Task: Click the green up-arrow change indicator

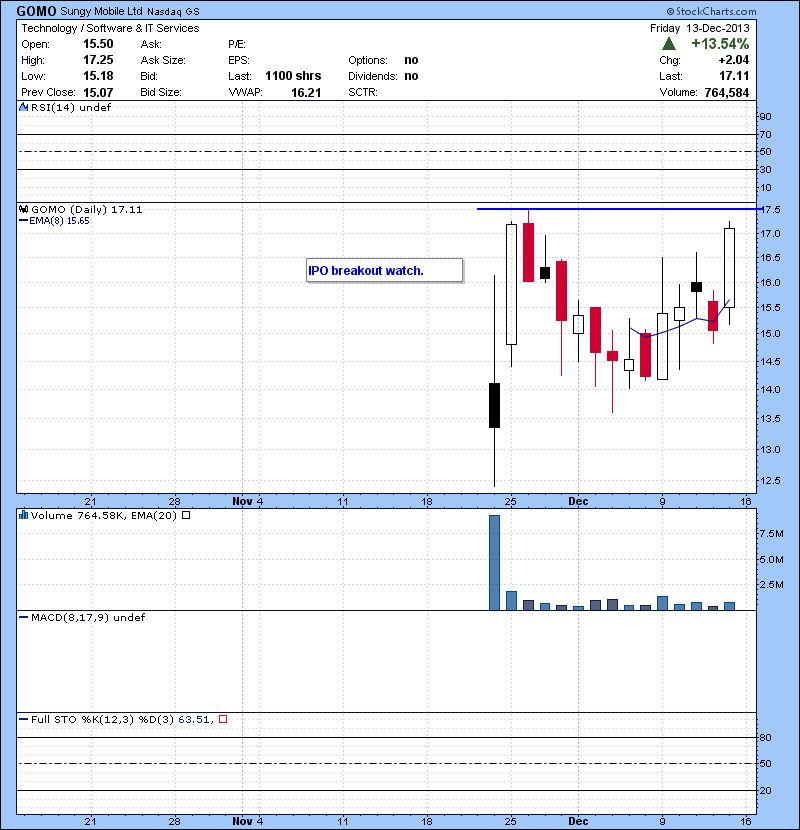Action: point(669,44)
